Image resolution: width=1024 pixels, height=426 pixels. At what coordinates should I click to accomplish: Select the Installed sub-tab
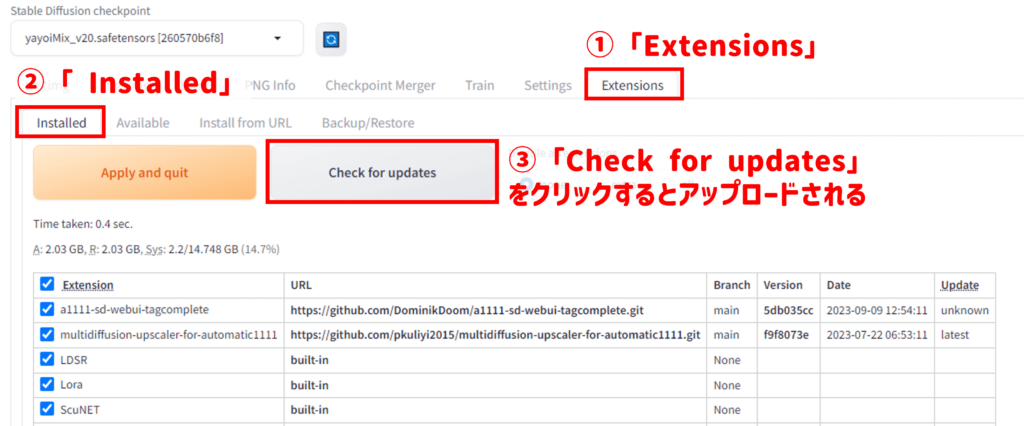(x=61, y=123)
